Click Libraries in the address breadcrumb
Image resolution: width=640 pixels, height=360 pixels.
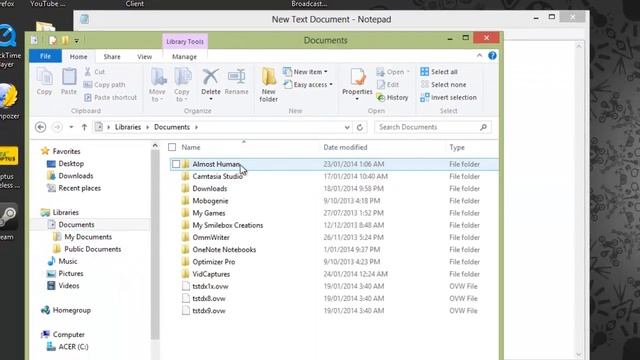click(x=128, y=127)
